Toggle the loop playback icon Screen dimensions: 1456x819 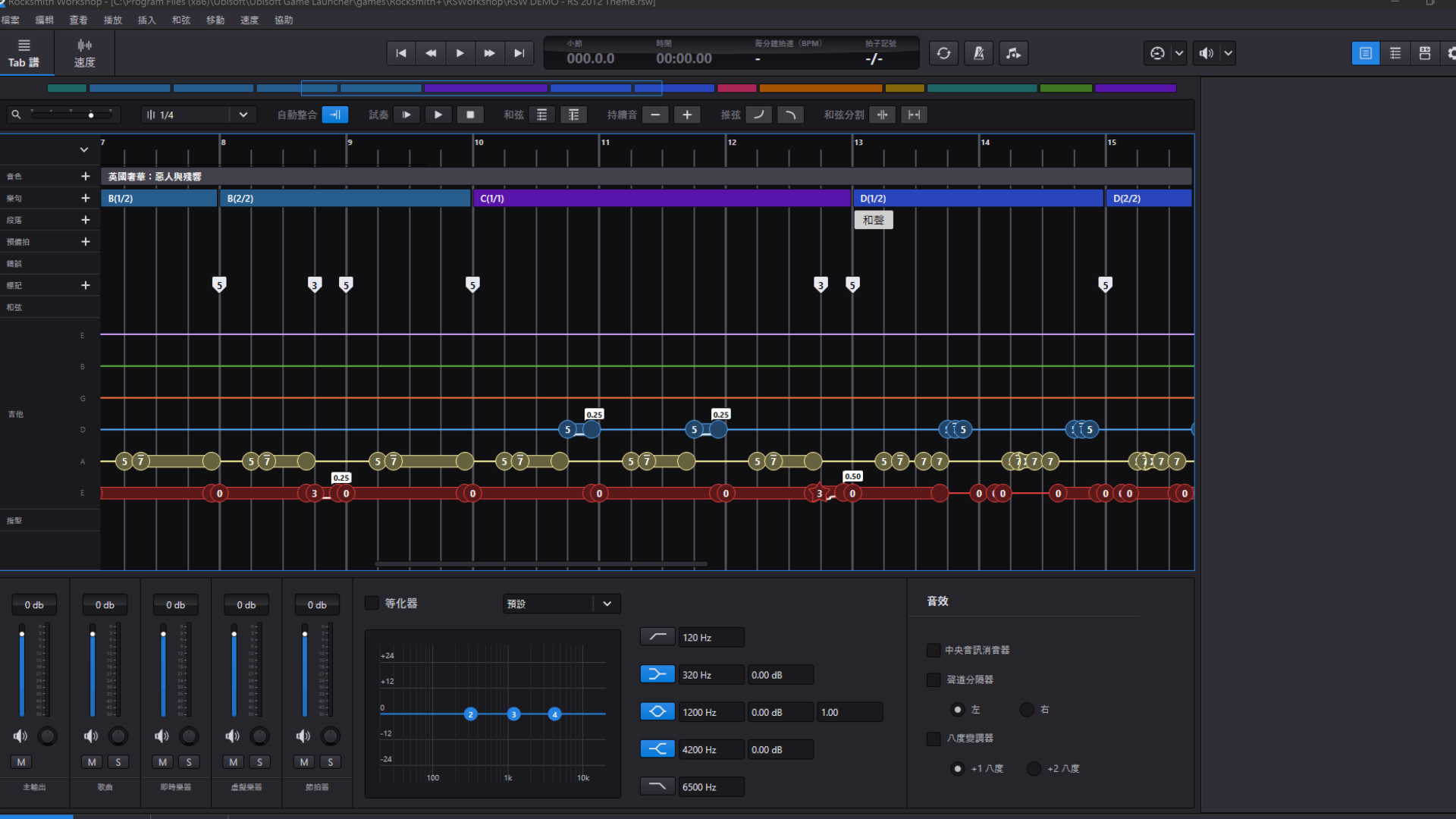click(x=943, y=53)
